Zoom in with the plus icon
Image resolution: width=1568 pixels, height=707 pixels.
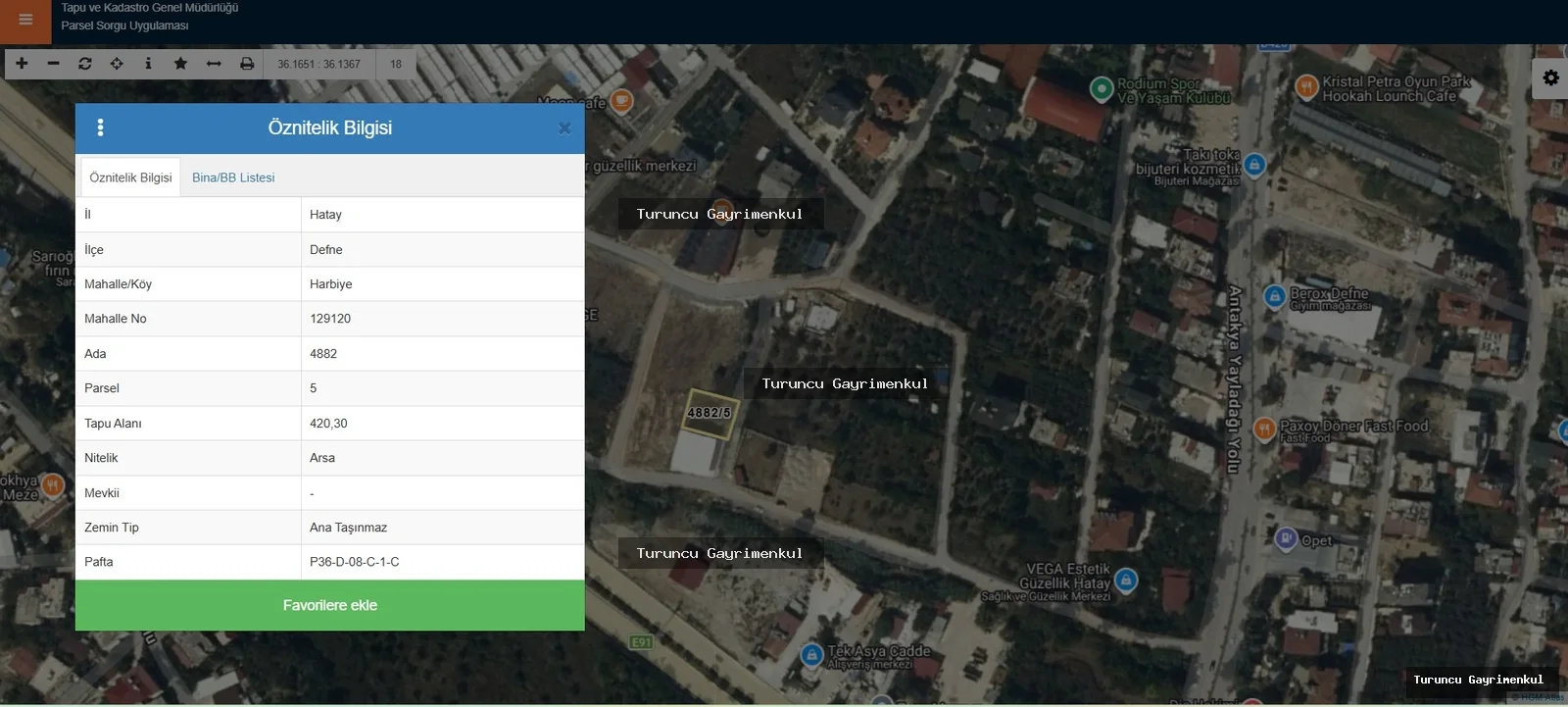point(22,64)
